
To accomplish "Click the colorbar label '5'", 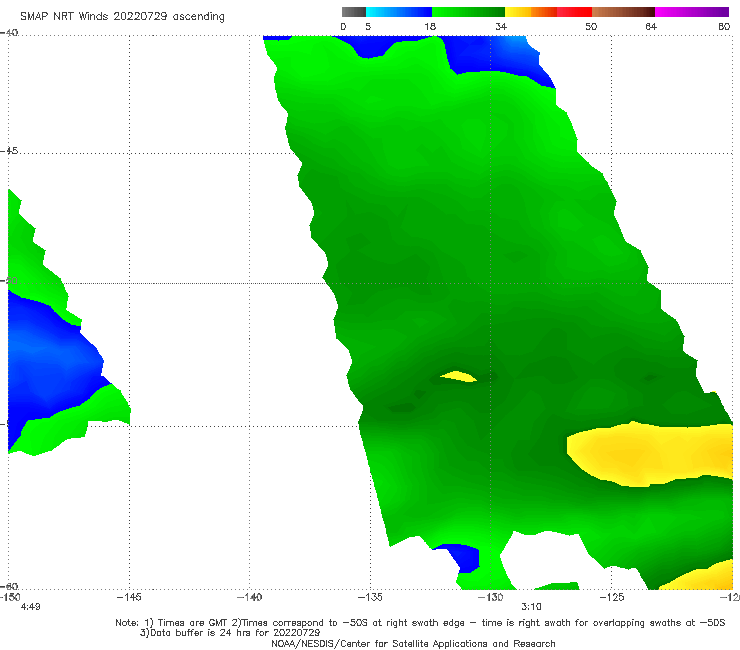I will pos(368,27).
